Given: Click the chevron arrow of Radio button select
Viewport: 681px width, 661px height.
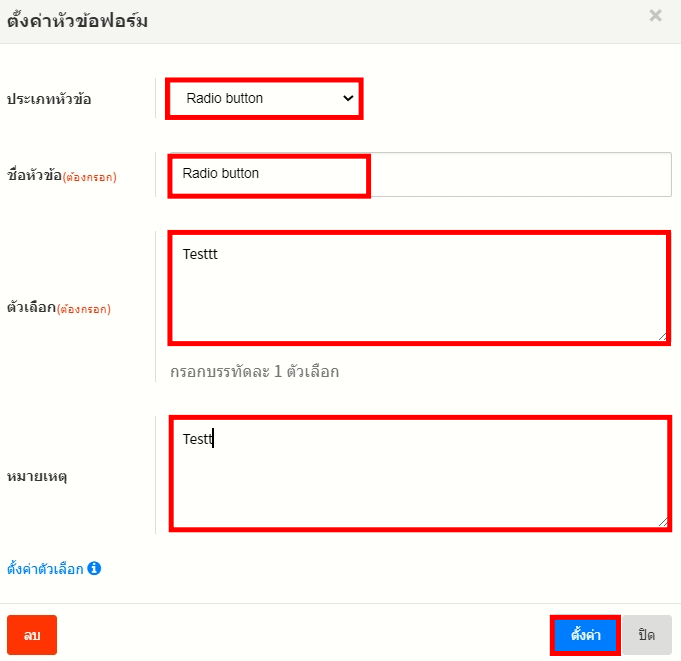Looking at the screenshot, I should (x=348, y=99).
